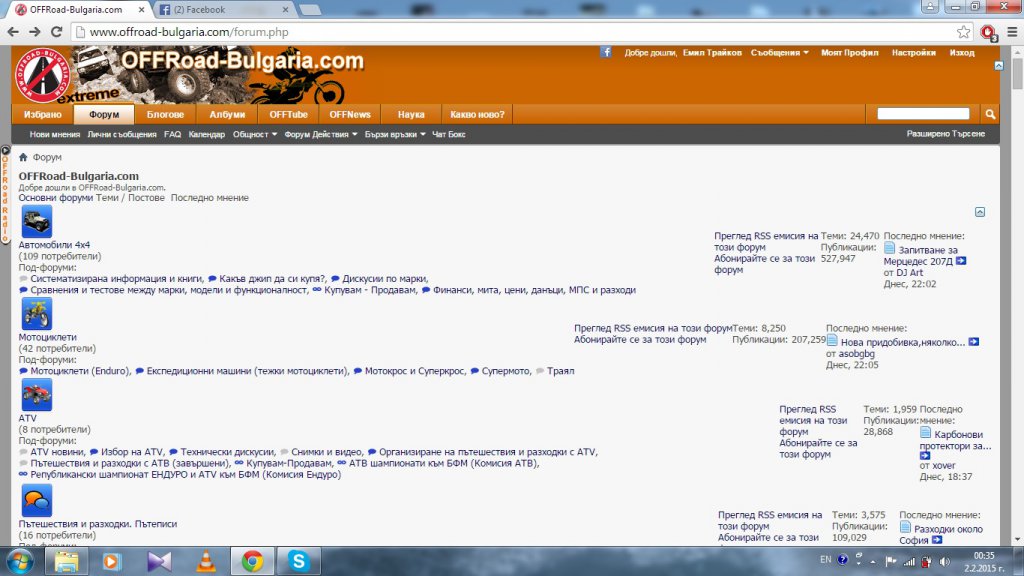Switch to the Блогове tab
Viewport: 1024px width, 576px height.
coord(165,114)
